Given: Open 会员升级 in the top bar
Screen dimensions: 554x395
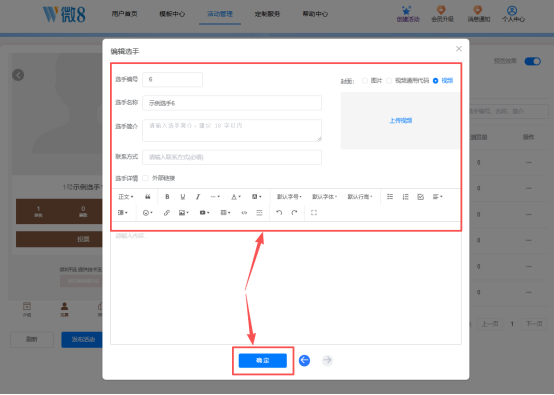Looking at the screenshot, I should click(442, 14).
